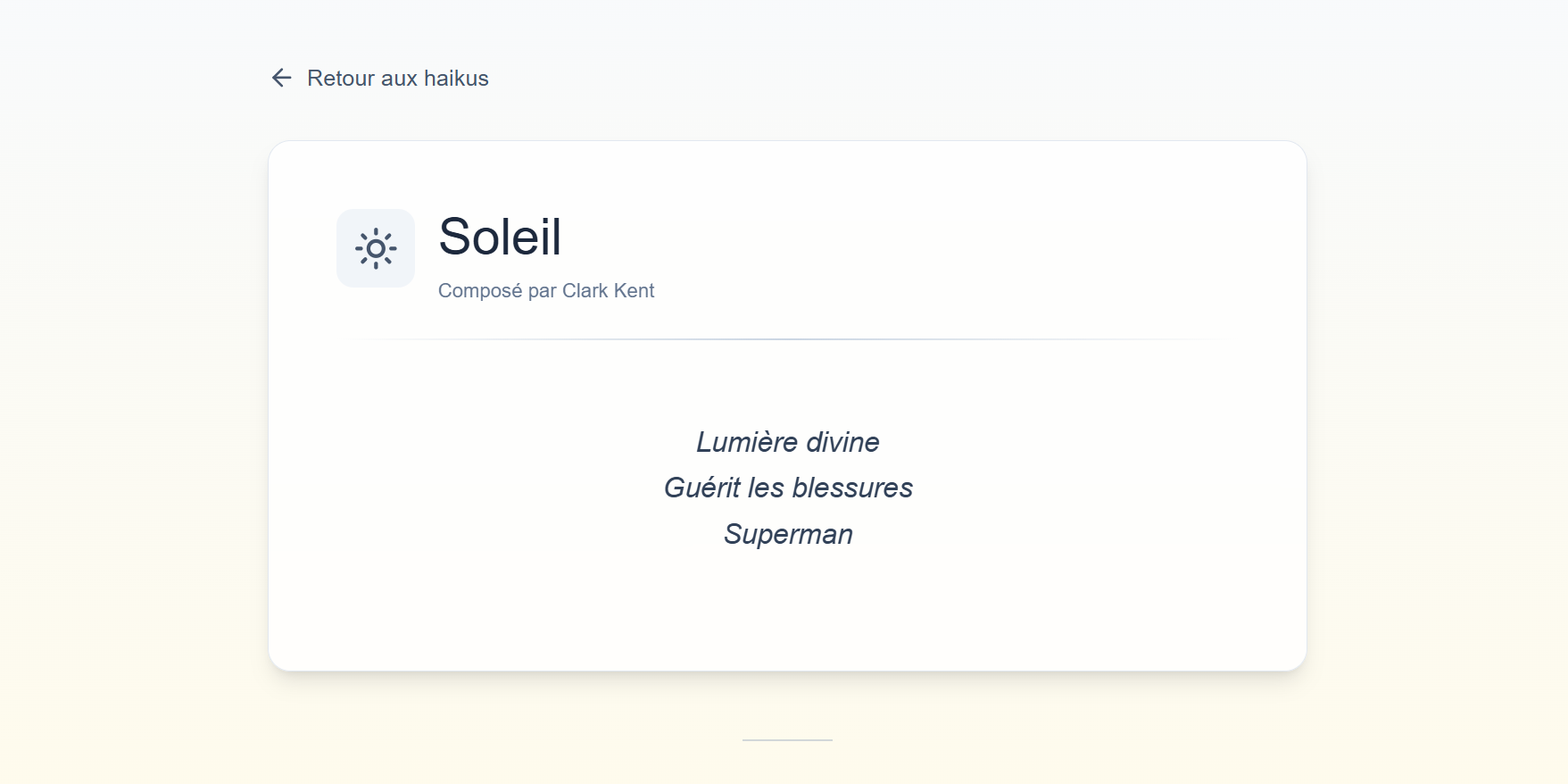Select the haiku line "Guérit les blessures"

click(787, 488)
